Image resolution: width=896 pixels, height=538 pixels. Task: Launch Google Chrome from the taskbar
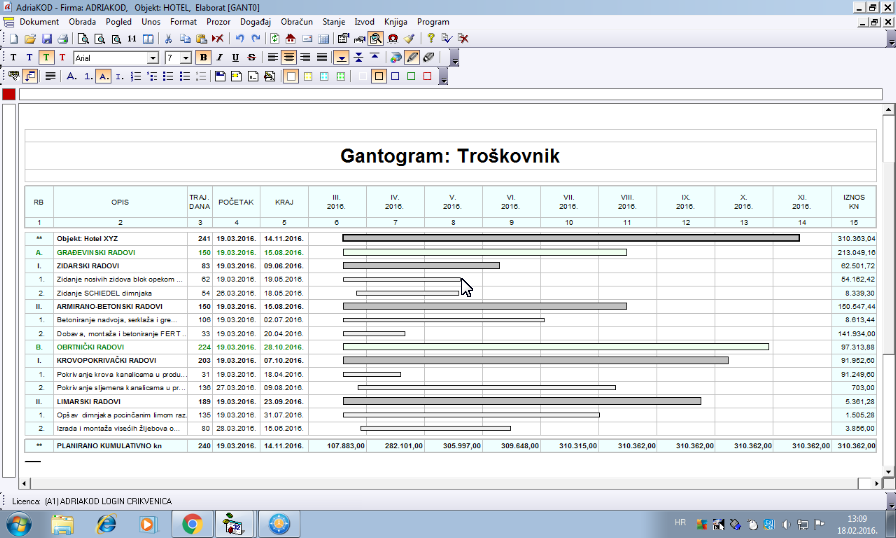coord(193,524)
